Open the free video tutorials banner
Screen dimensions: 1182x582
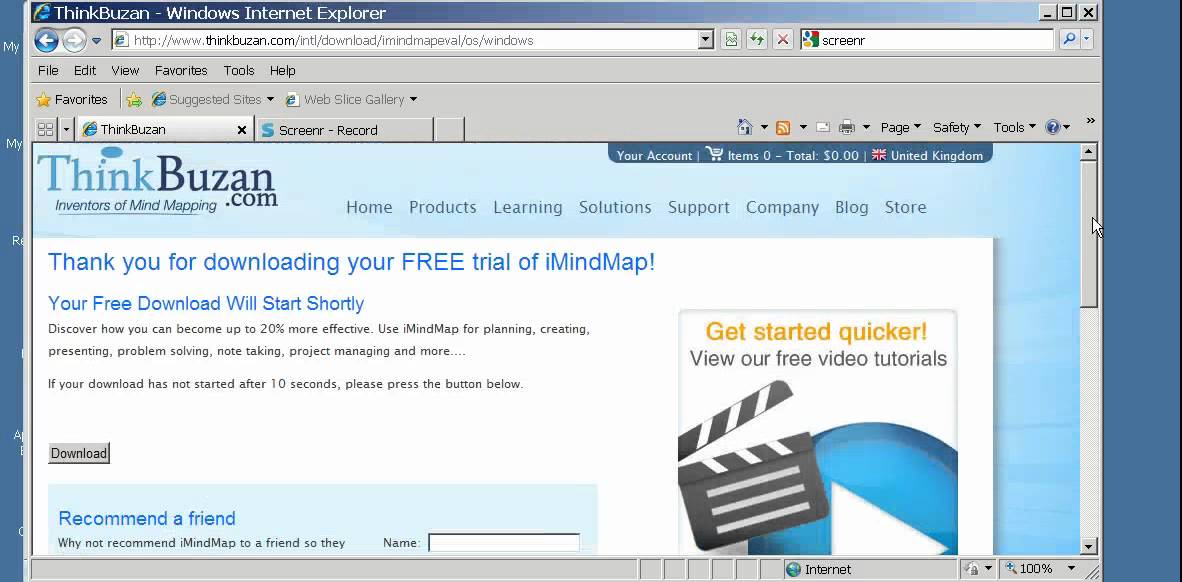pyautogui.click(x=817, y=432)
